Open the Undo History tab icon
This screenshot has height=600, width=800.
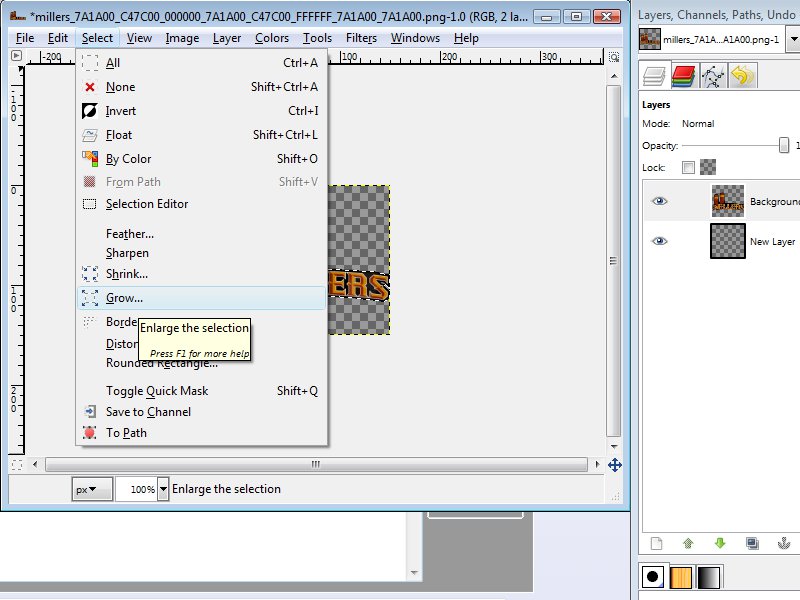click(741, 75)
